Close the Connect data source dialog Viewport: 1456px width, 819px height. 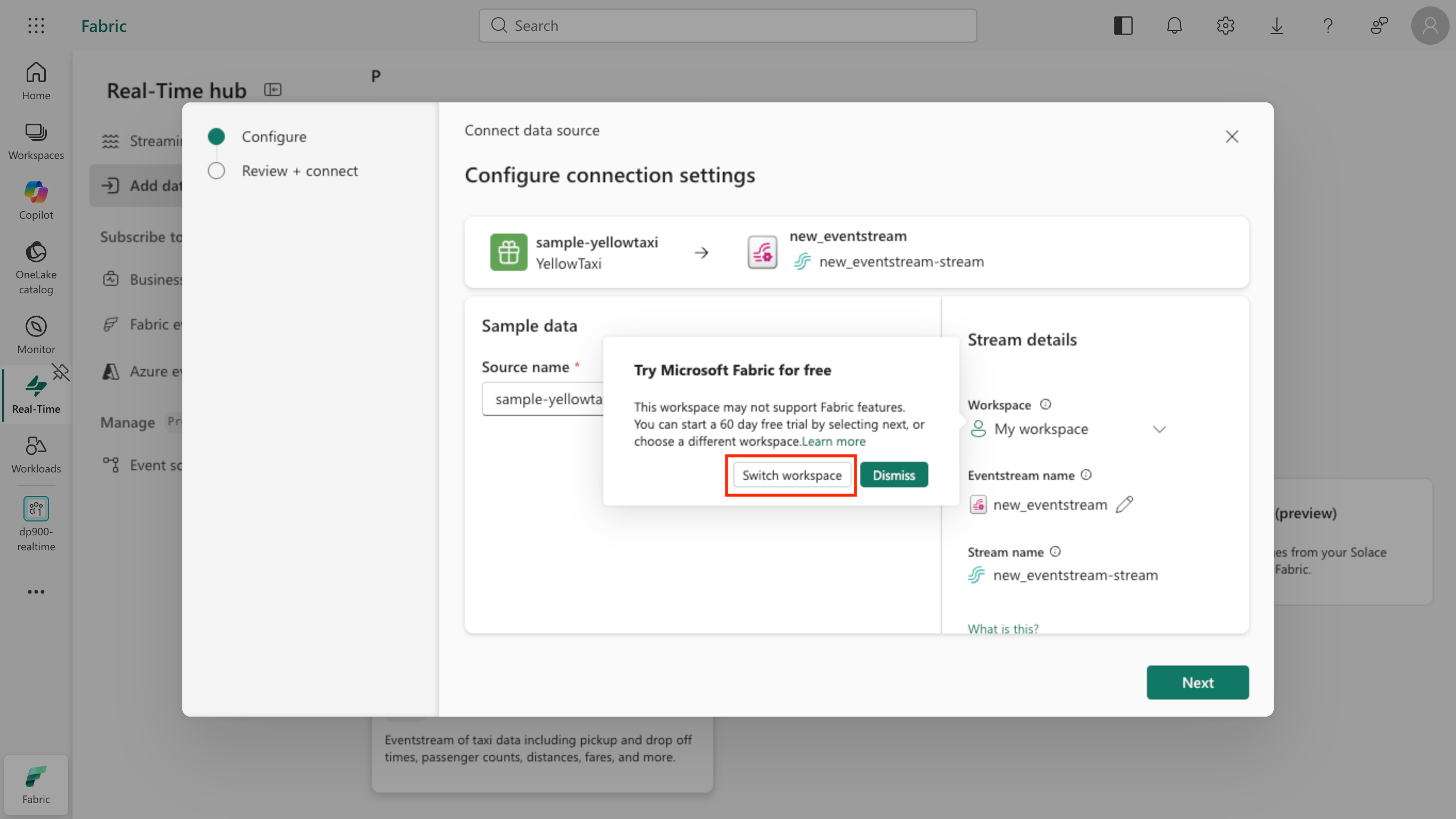point(1232,136)
